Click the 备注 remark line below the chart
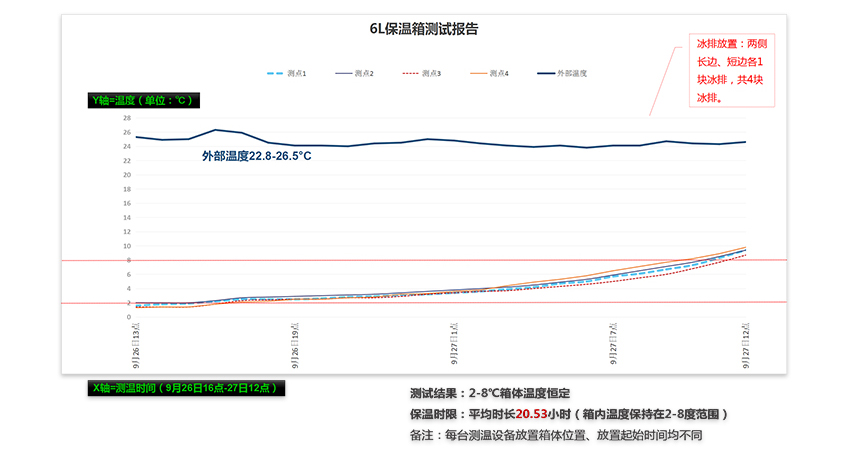This screenshot has width=850, height=476. [556, 435]
